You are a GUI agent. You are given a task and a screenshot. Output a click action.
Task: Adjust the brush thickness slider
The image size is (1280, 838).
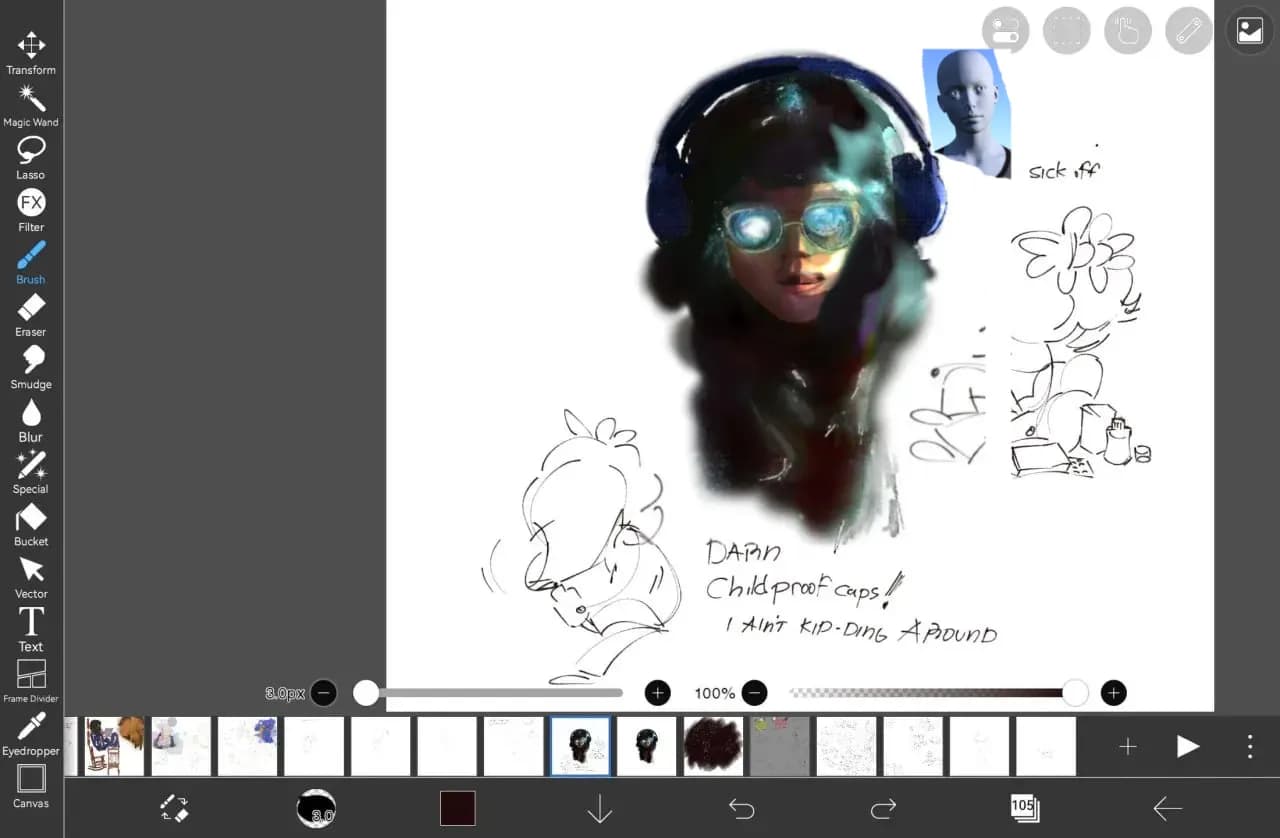click(x=490, y=693)
